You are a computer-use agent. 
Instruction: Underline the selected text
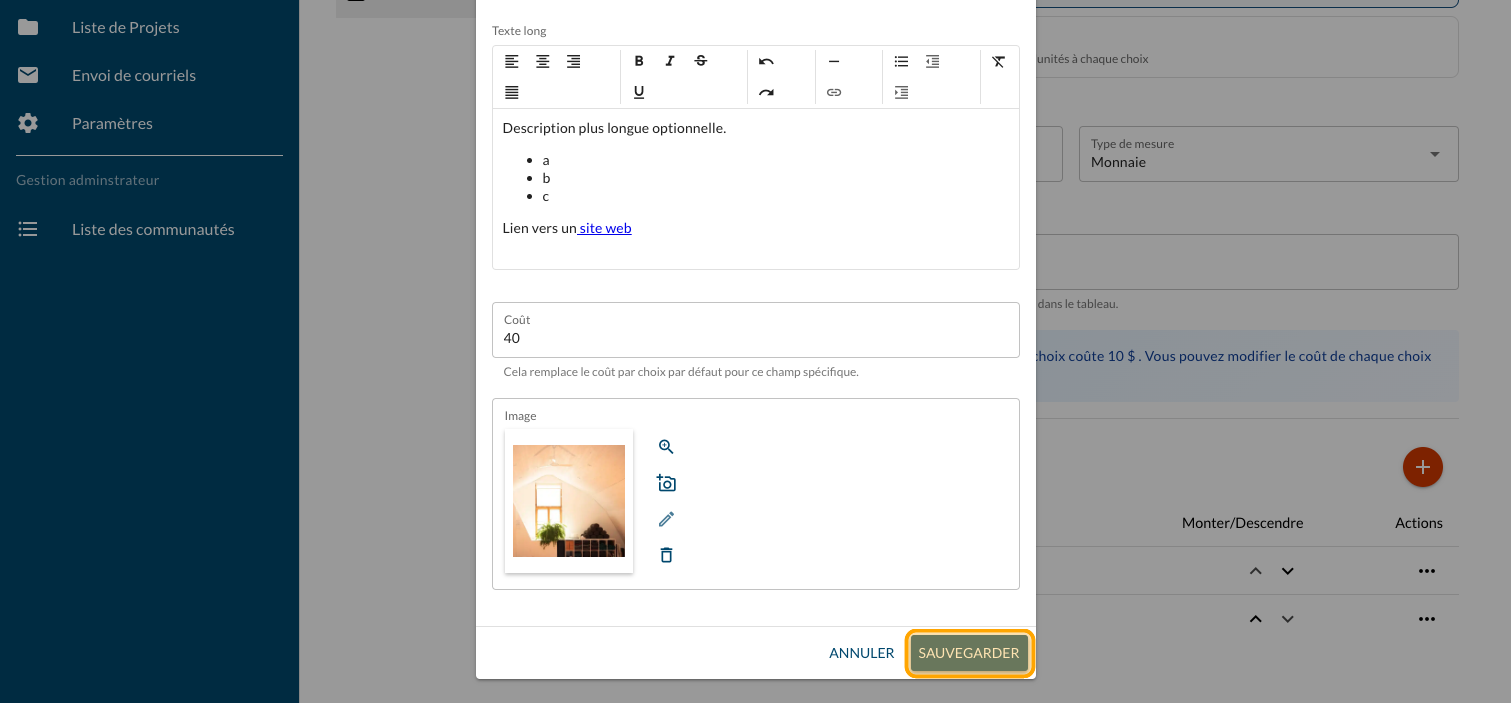[639, 92]
